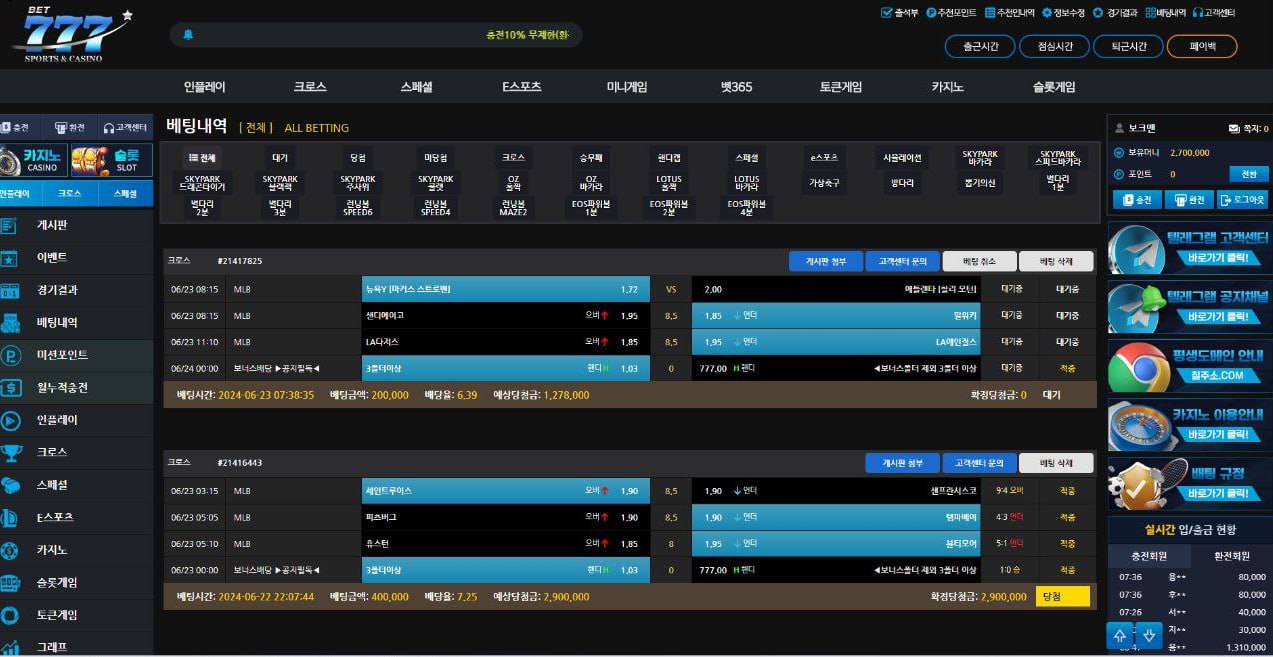
Task: Click the scroll-up arrow button
Action: tap(1120, 635)
